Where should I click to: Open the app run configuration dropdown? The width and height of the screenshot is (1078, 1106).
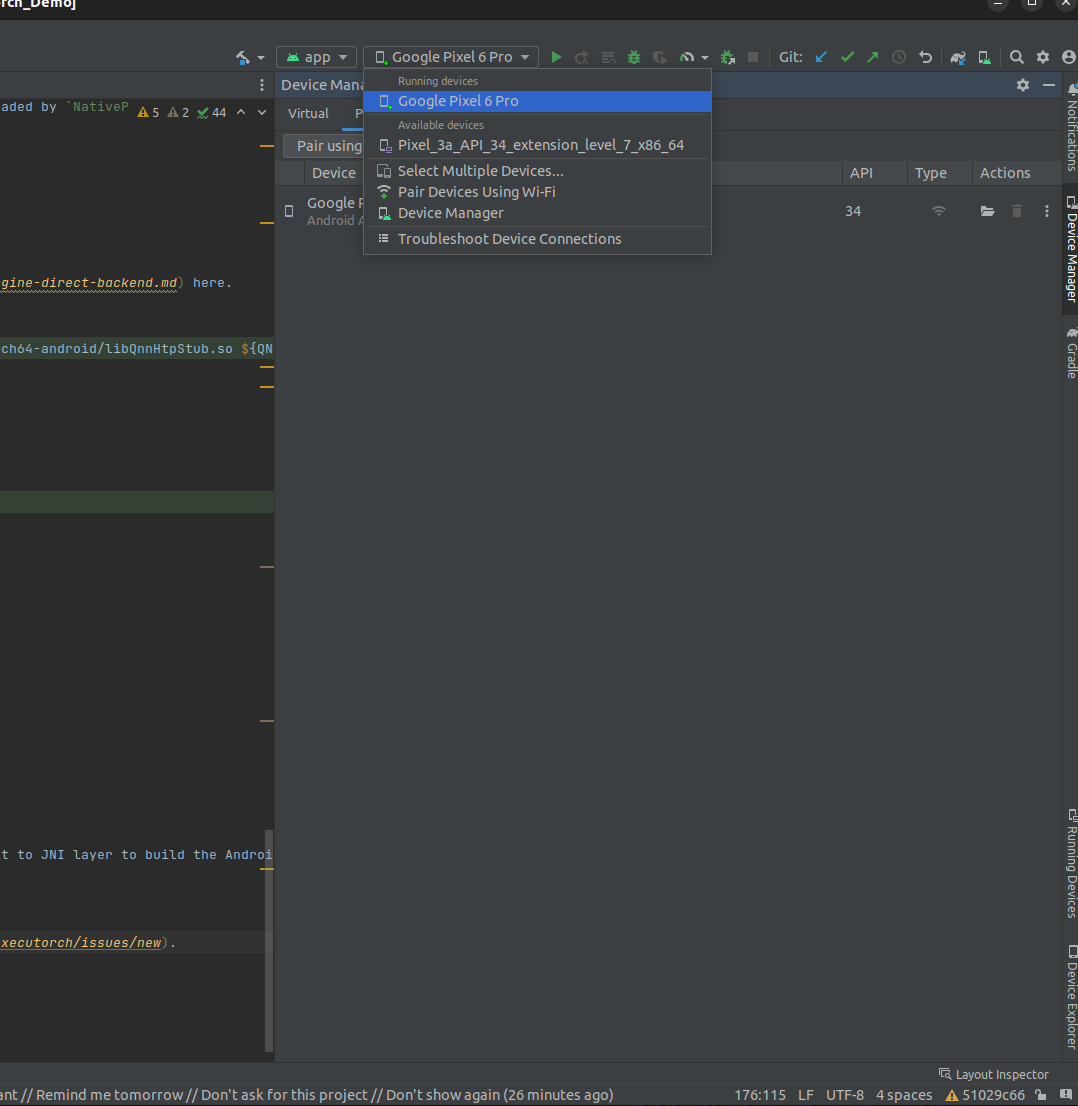(x=317, y=58)
